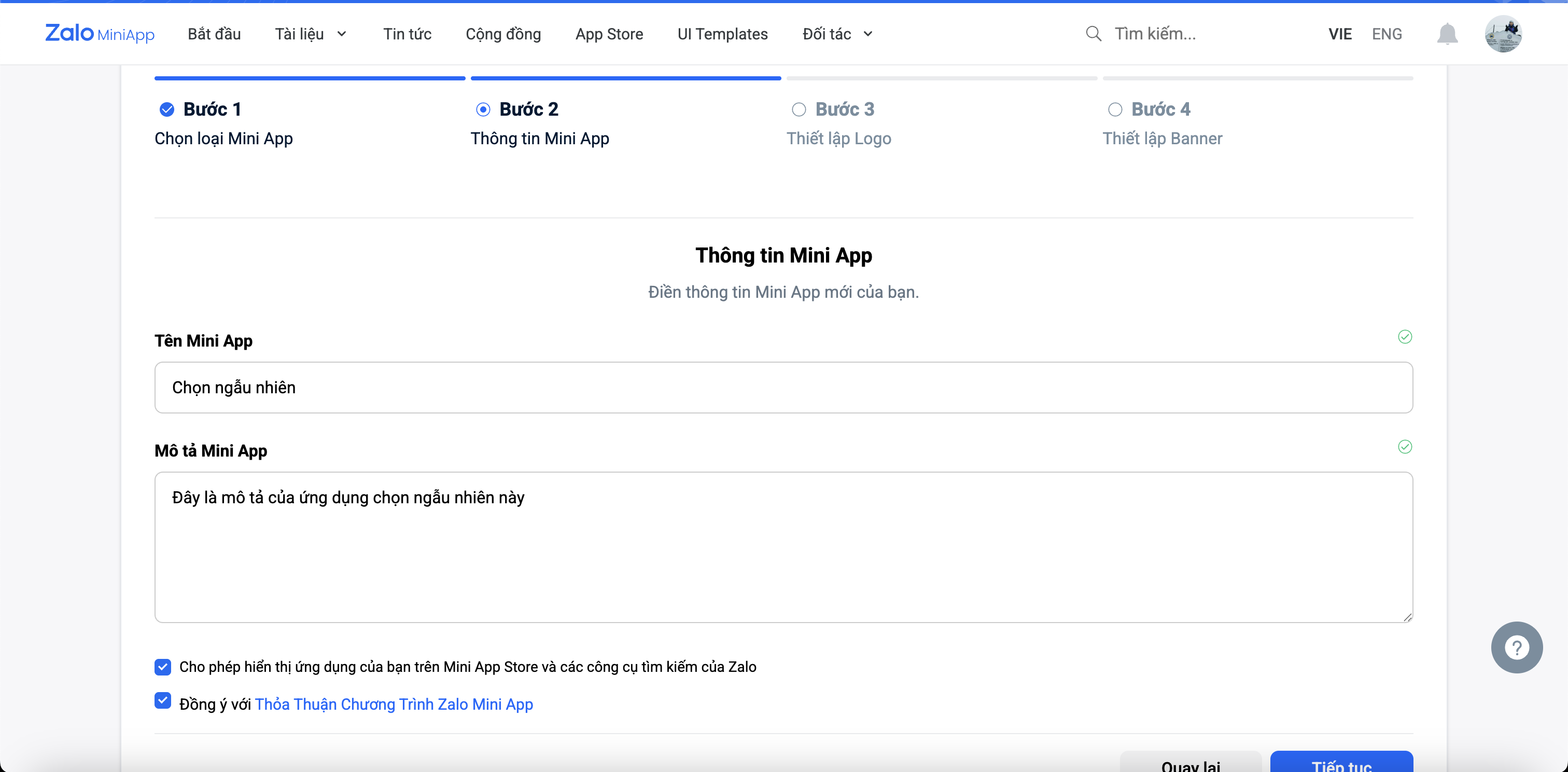Open the user profile avatar
The image size is (1568, 772).
pyautogui.click(x=1503, y=34)
